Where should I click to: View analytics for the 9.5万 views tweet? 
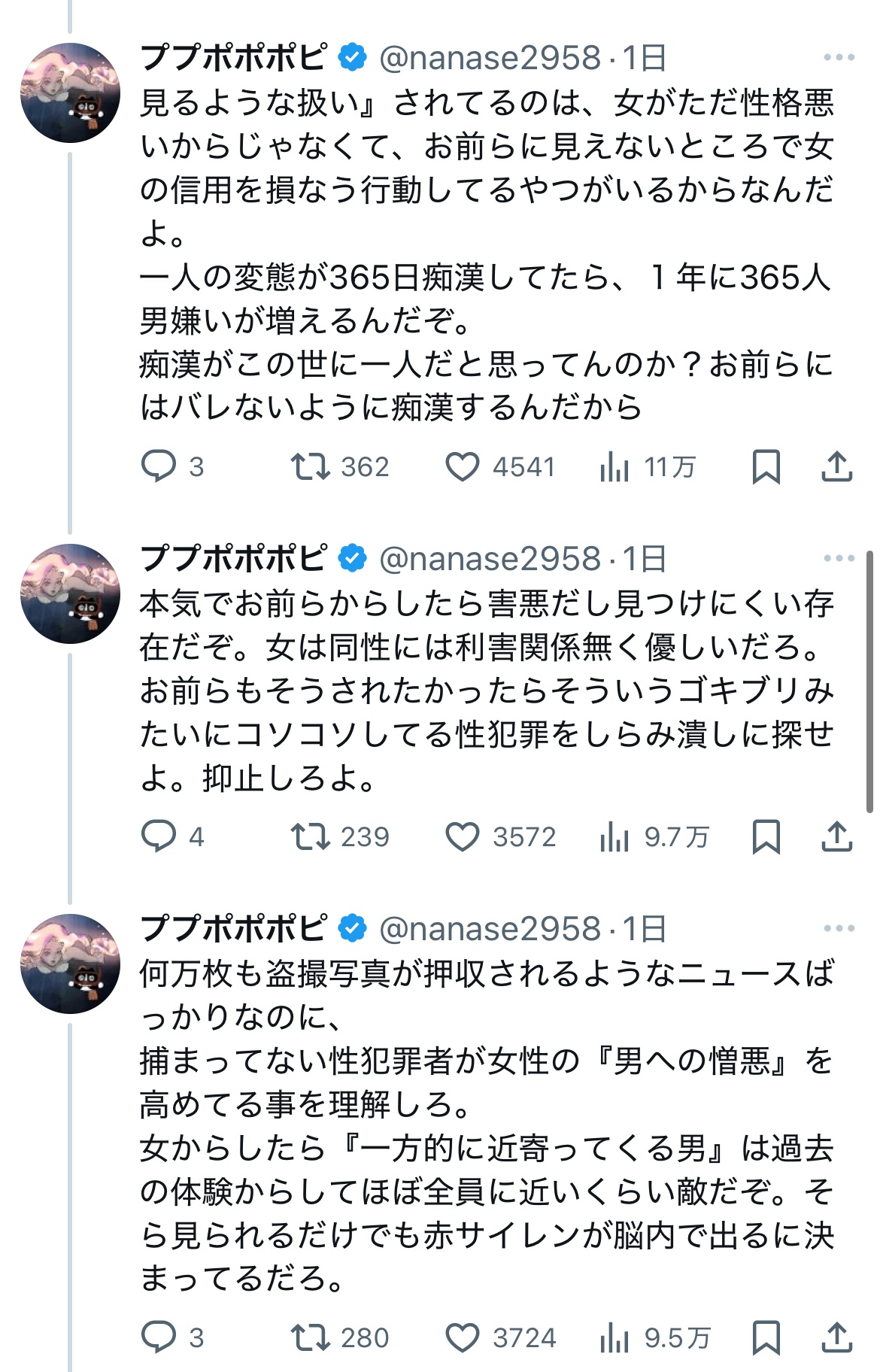pyautogui.click(x=615, y=1337)
